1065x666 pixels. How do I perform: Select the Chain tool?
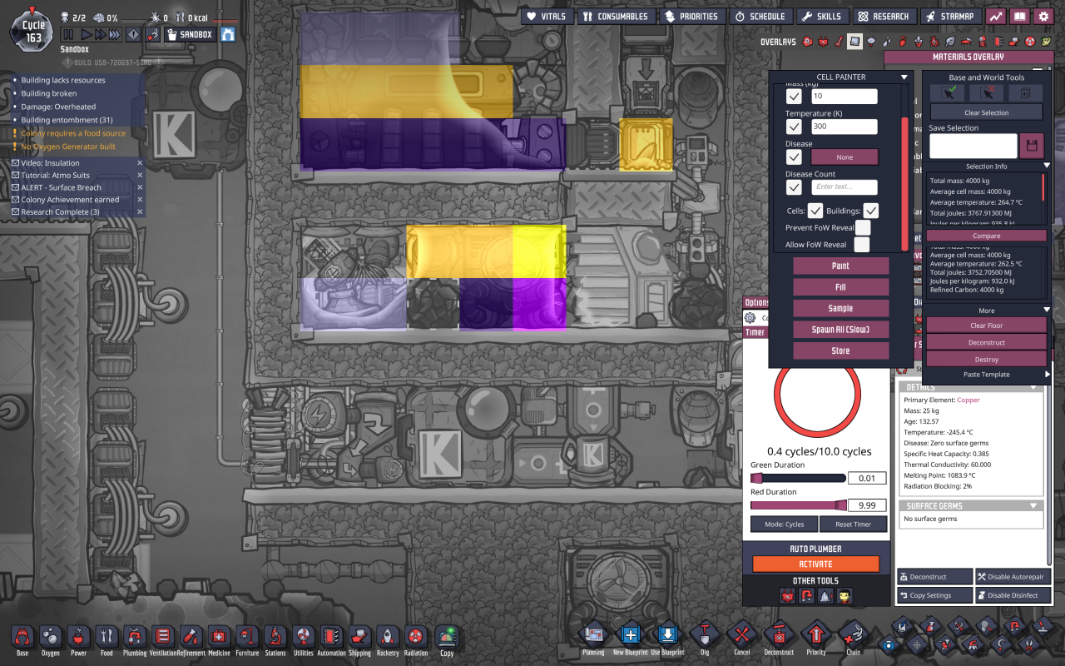[x=852, y=635]
